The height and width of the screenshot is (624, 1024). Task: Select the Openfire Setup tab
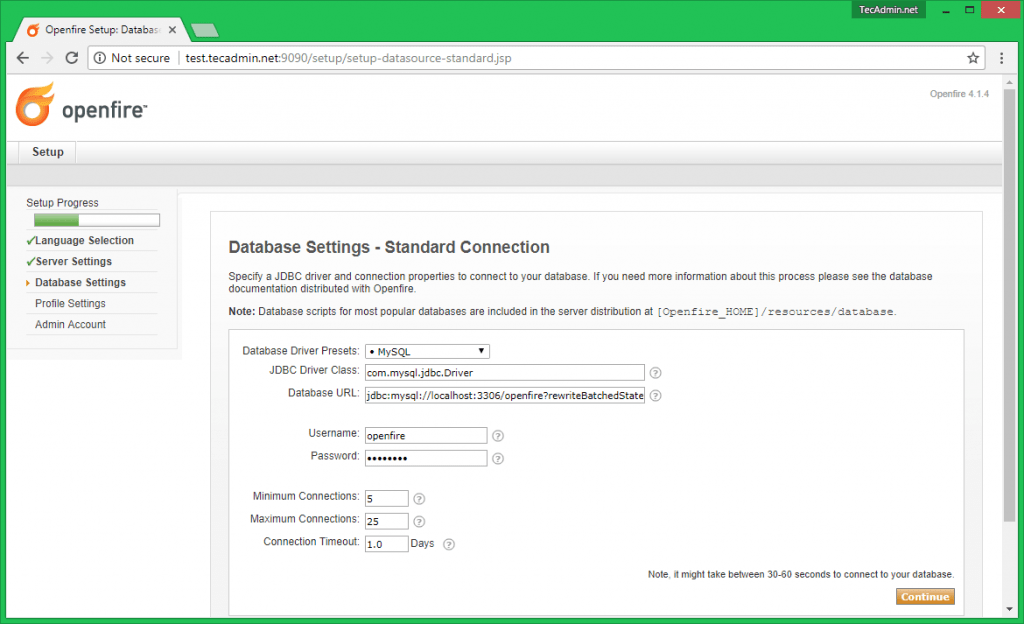click(x=101, y=30)
